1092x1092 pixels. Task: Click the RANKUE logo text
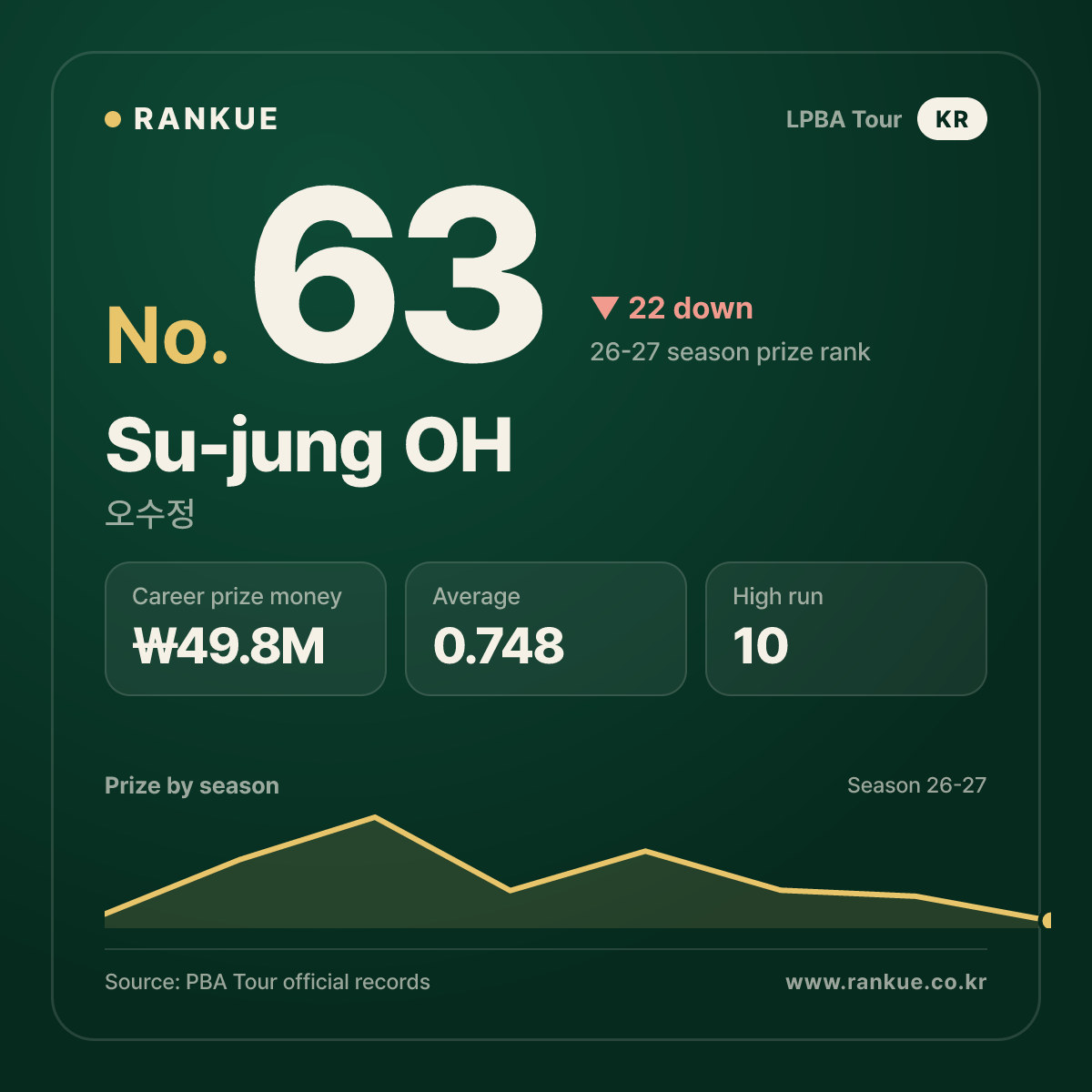(x=206, y=119)
